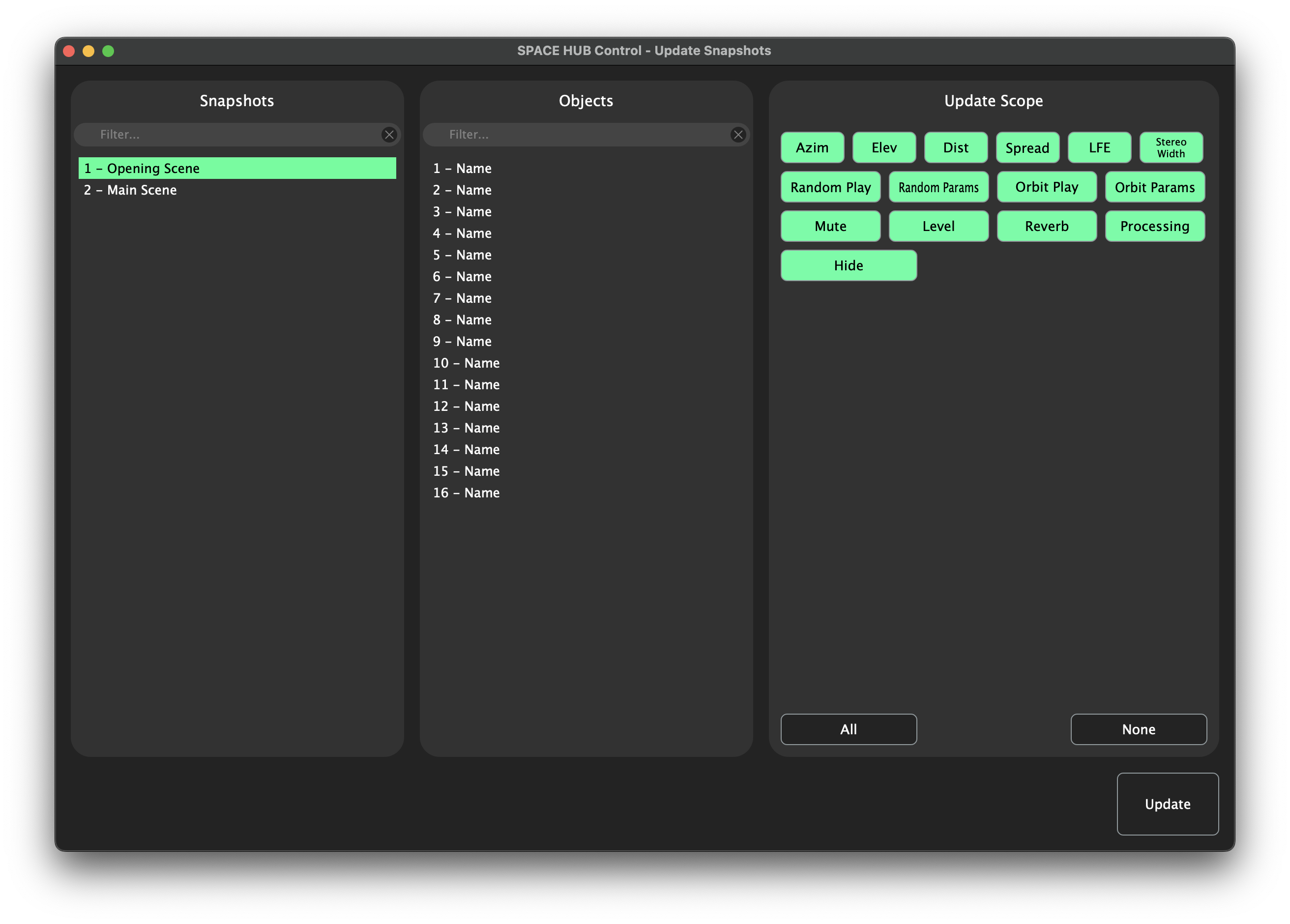
Task: Disable the Random Params scope
Action: (x=938, y=187)
